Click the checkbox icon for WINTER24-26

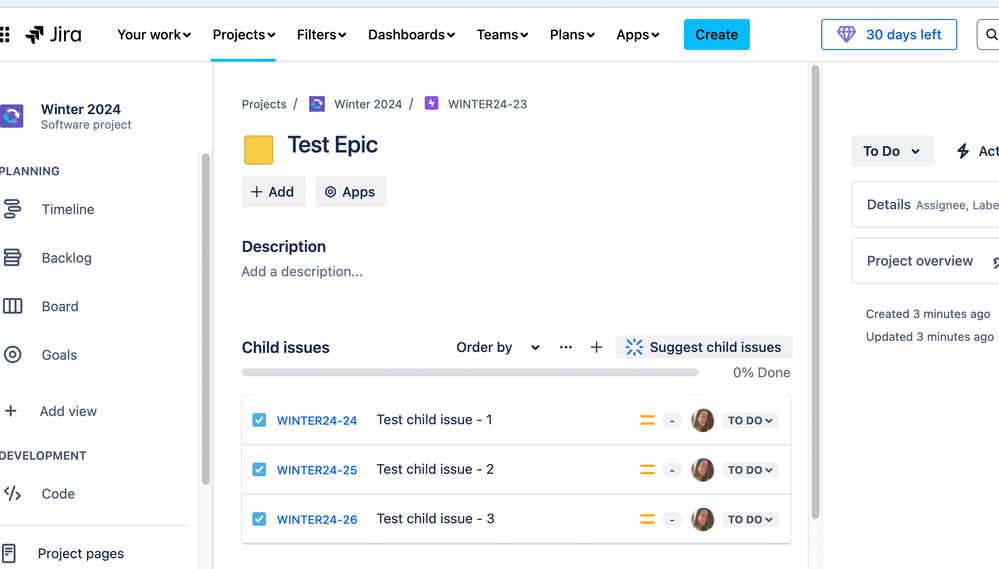(259, 519)
